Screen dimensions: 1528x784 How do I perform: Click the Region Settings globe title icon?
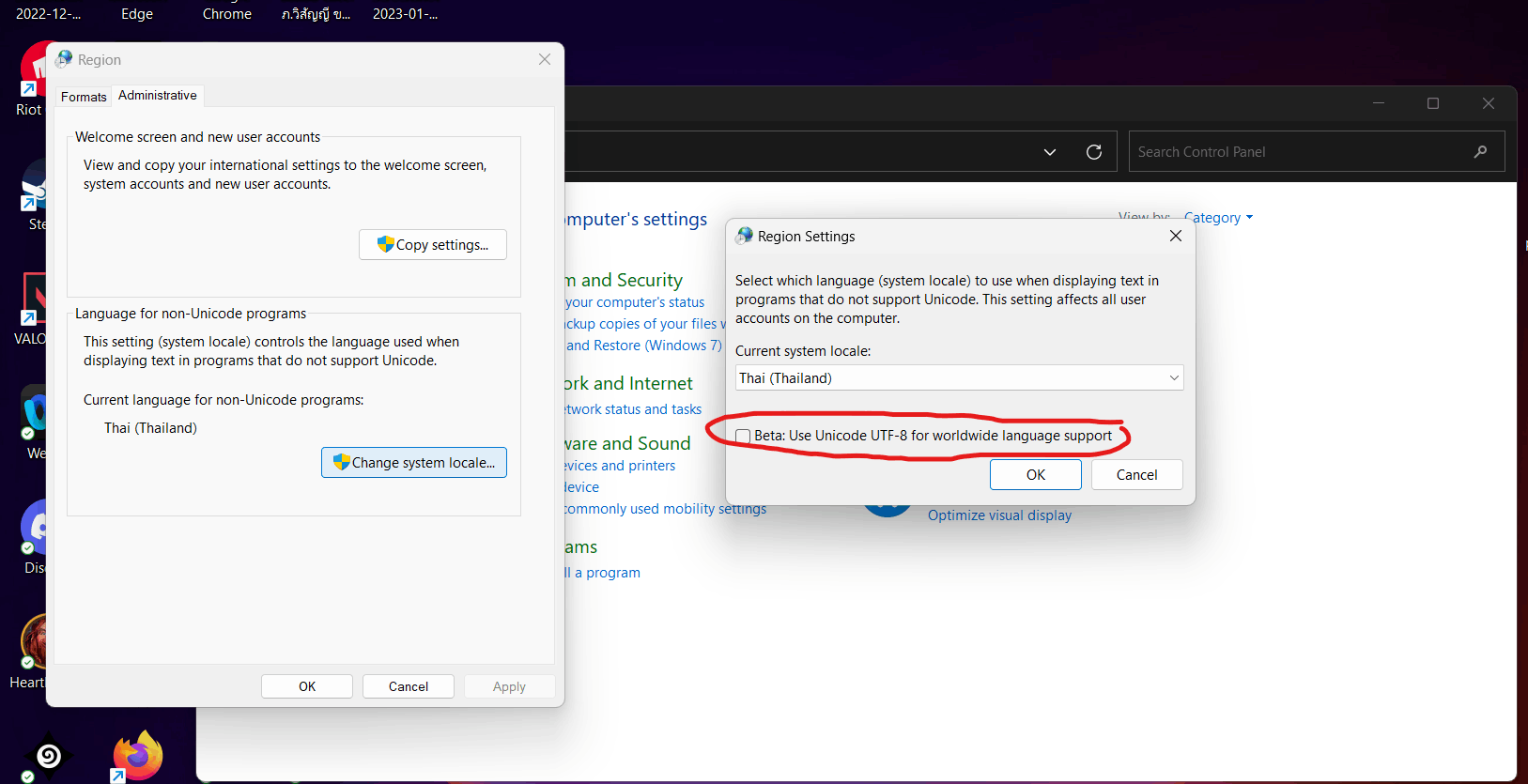pos(745,236)
